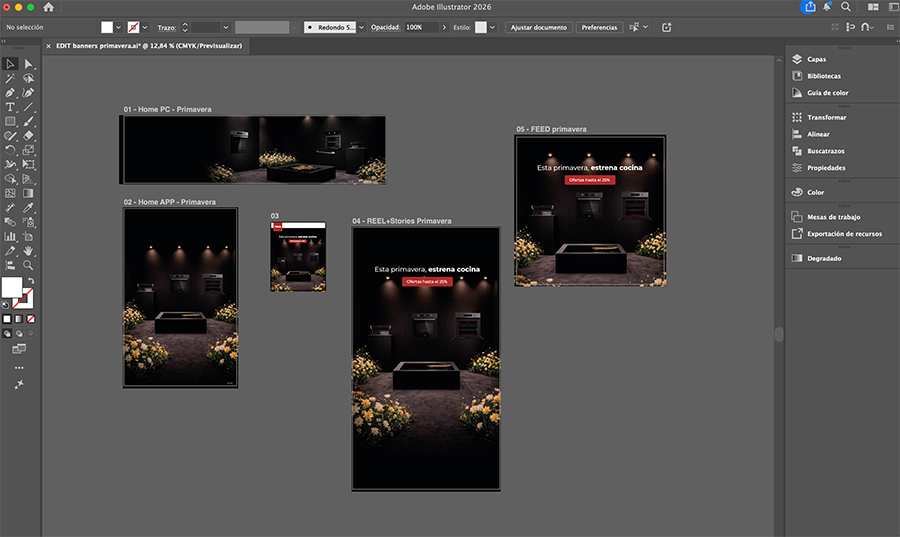The image size is (900, 537).
Task: Select the Blend tool
Action: pyautogui.click(x=10, y=222)
